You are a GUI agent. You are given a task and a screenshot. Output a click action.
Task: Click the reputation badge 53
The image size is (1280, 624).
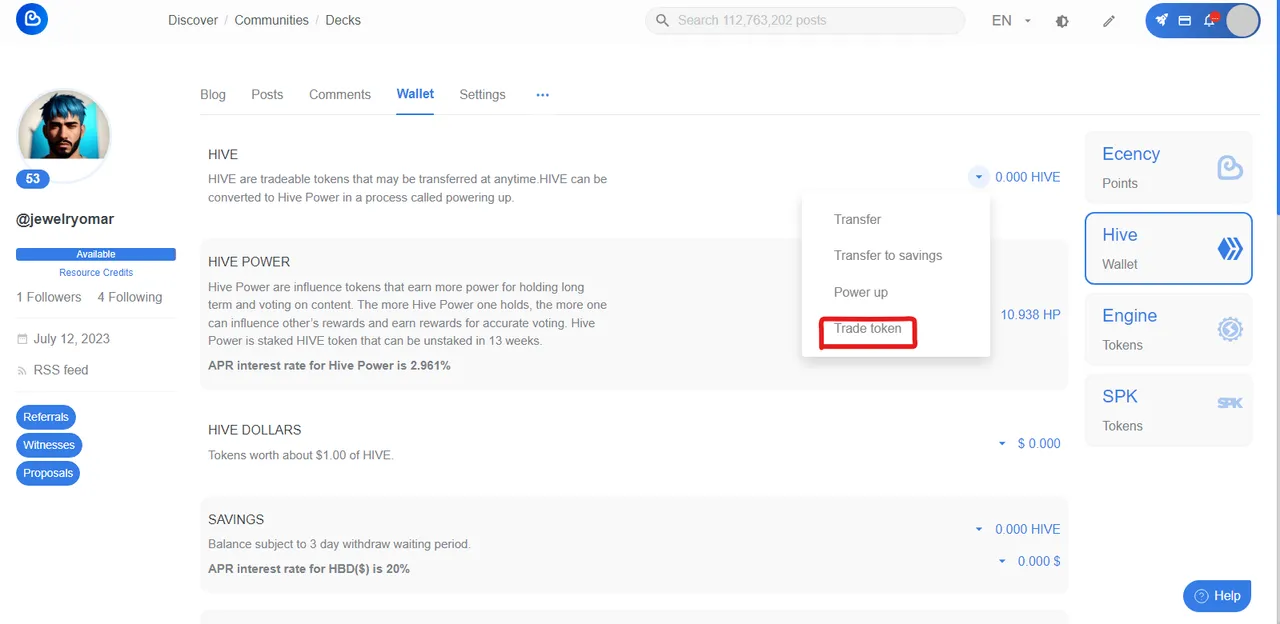(x=33, y=179)
